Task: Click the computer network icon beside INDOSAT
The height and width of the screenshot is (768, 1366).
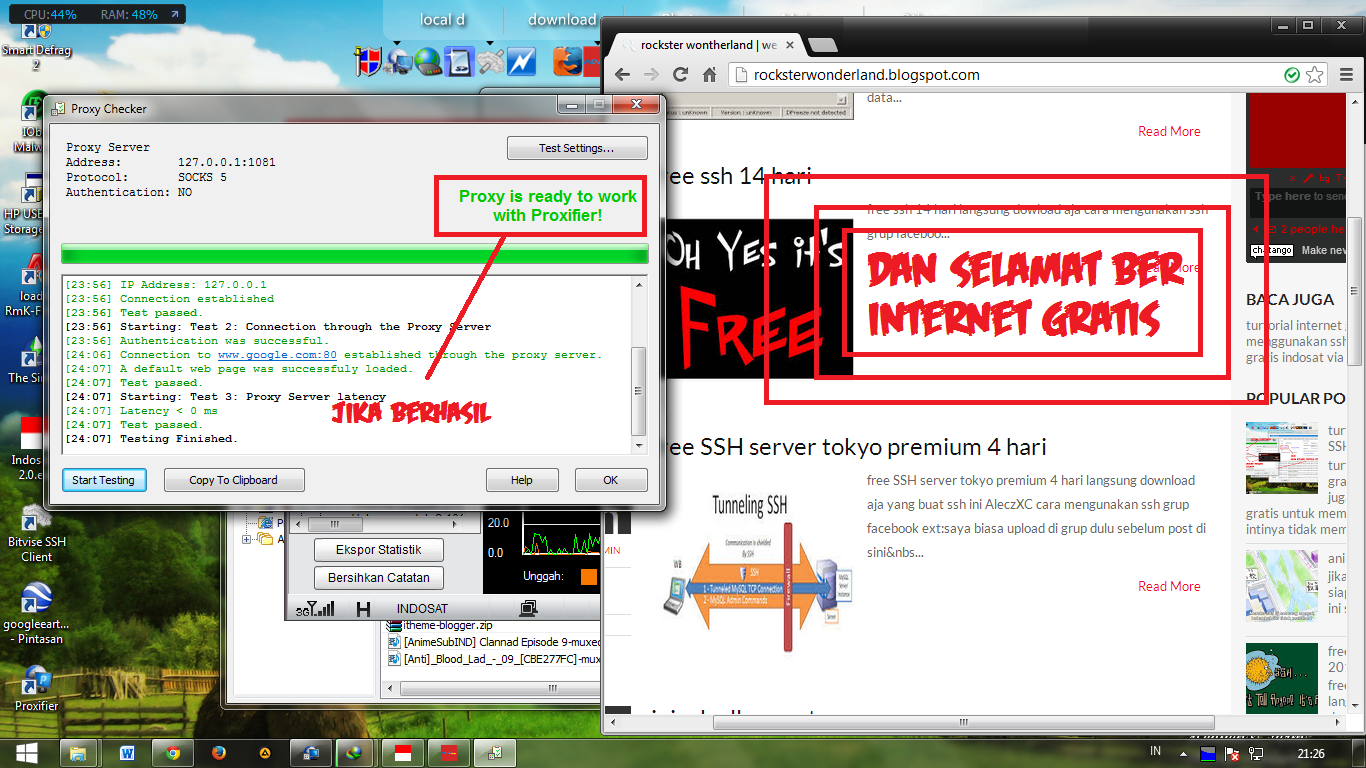Action: (x=529, y=608)
